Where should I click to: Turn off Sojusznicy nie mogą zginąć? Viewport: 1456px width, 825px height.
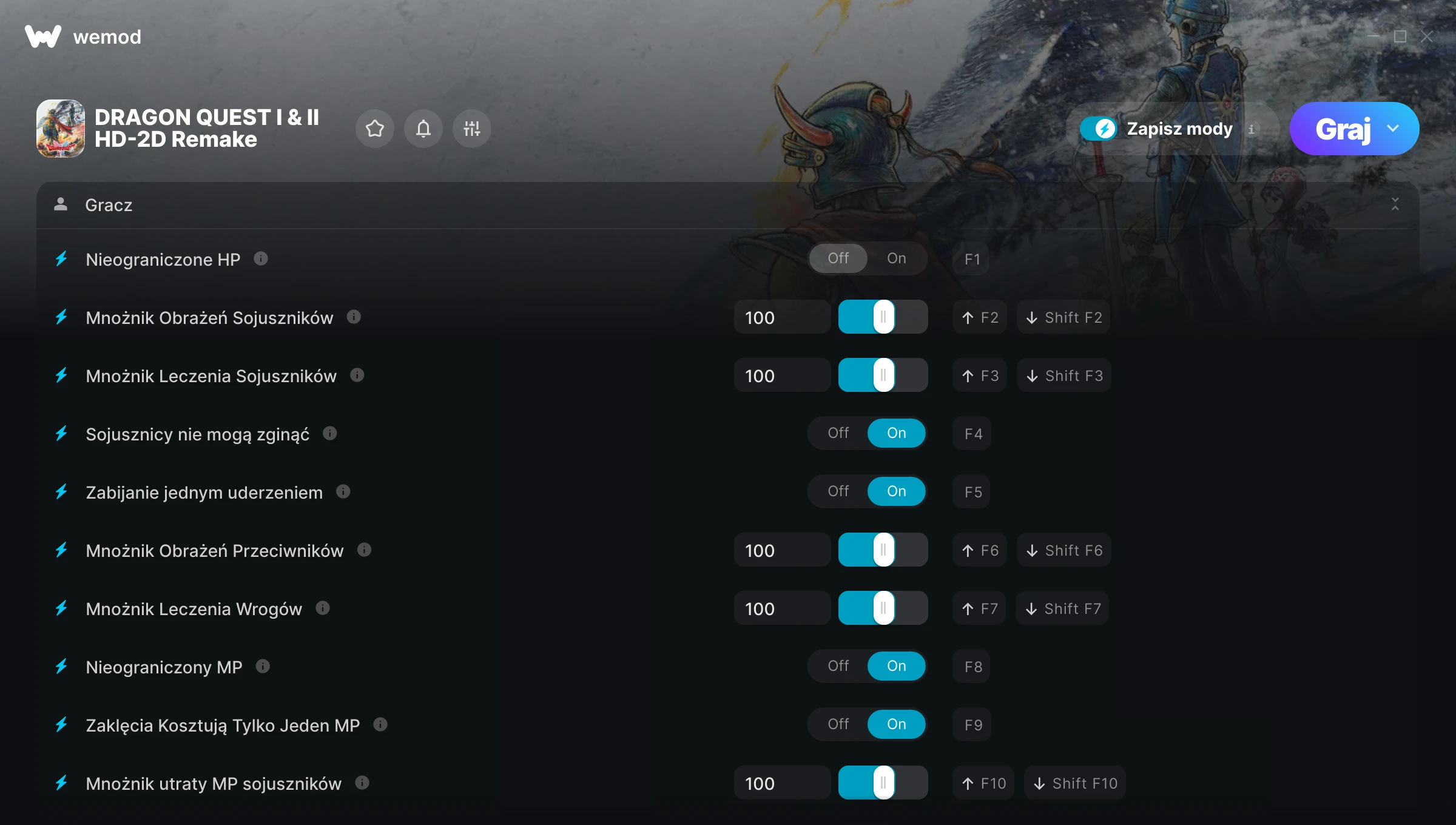[x=838, y=433]
